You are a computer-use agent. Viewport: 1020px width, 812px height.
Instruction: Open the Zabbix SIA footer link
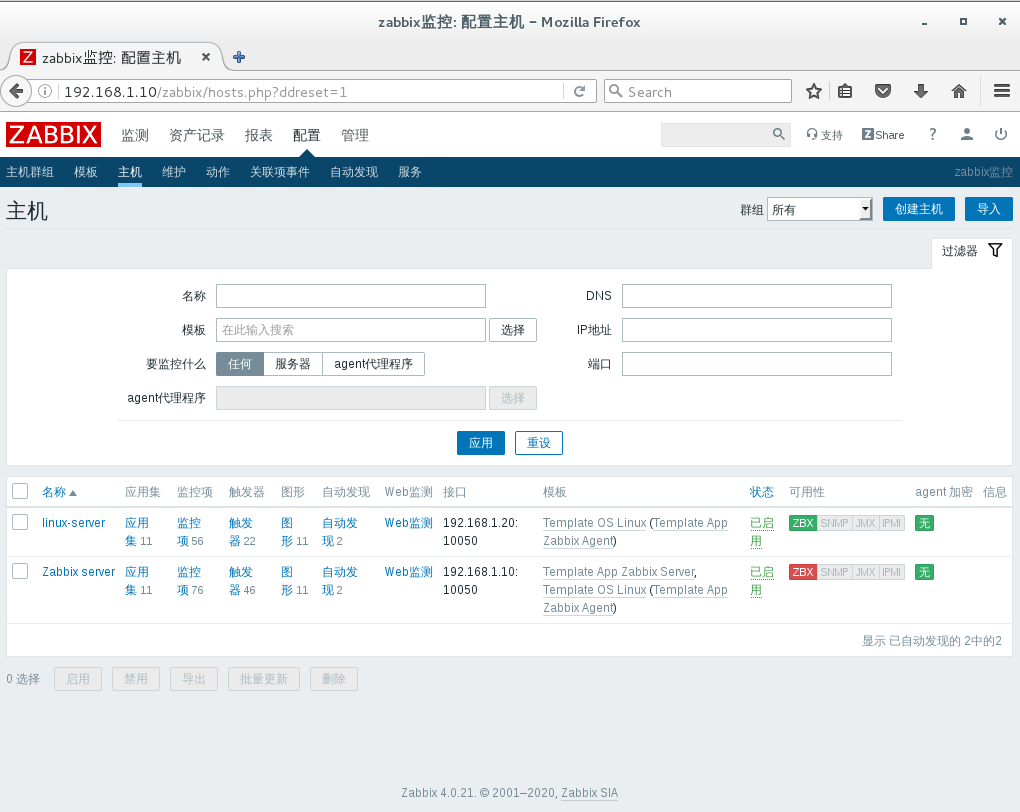[589, 792]
